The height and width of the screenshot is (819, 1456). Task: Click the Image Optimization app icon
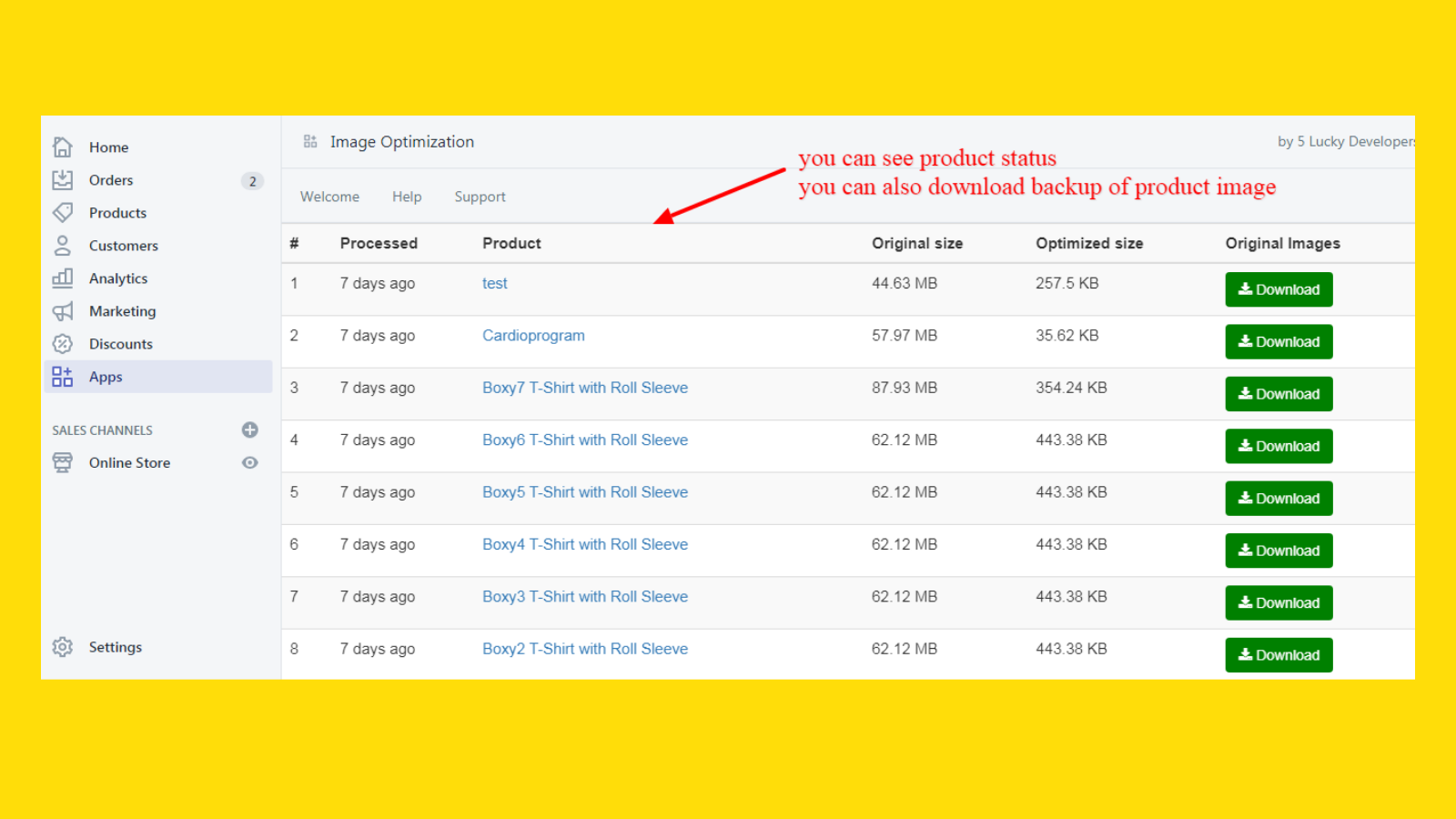309,141
